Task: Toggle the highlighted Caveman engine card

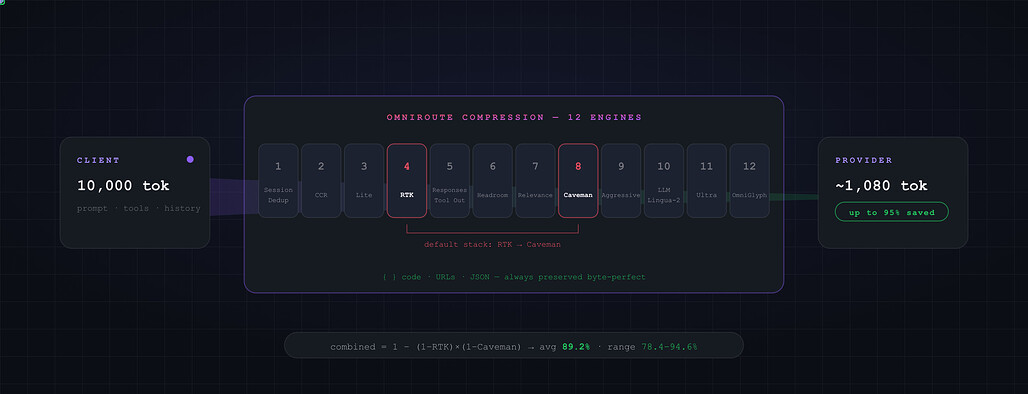Action: tap(578, 180)
